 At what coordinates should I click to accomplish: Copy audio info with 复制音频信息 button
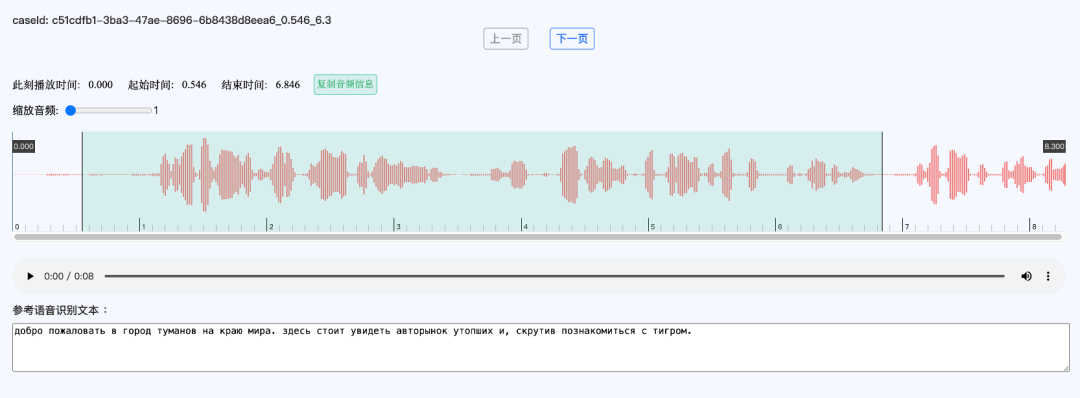point(345,85)
